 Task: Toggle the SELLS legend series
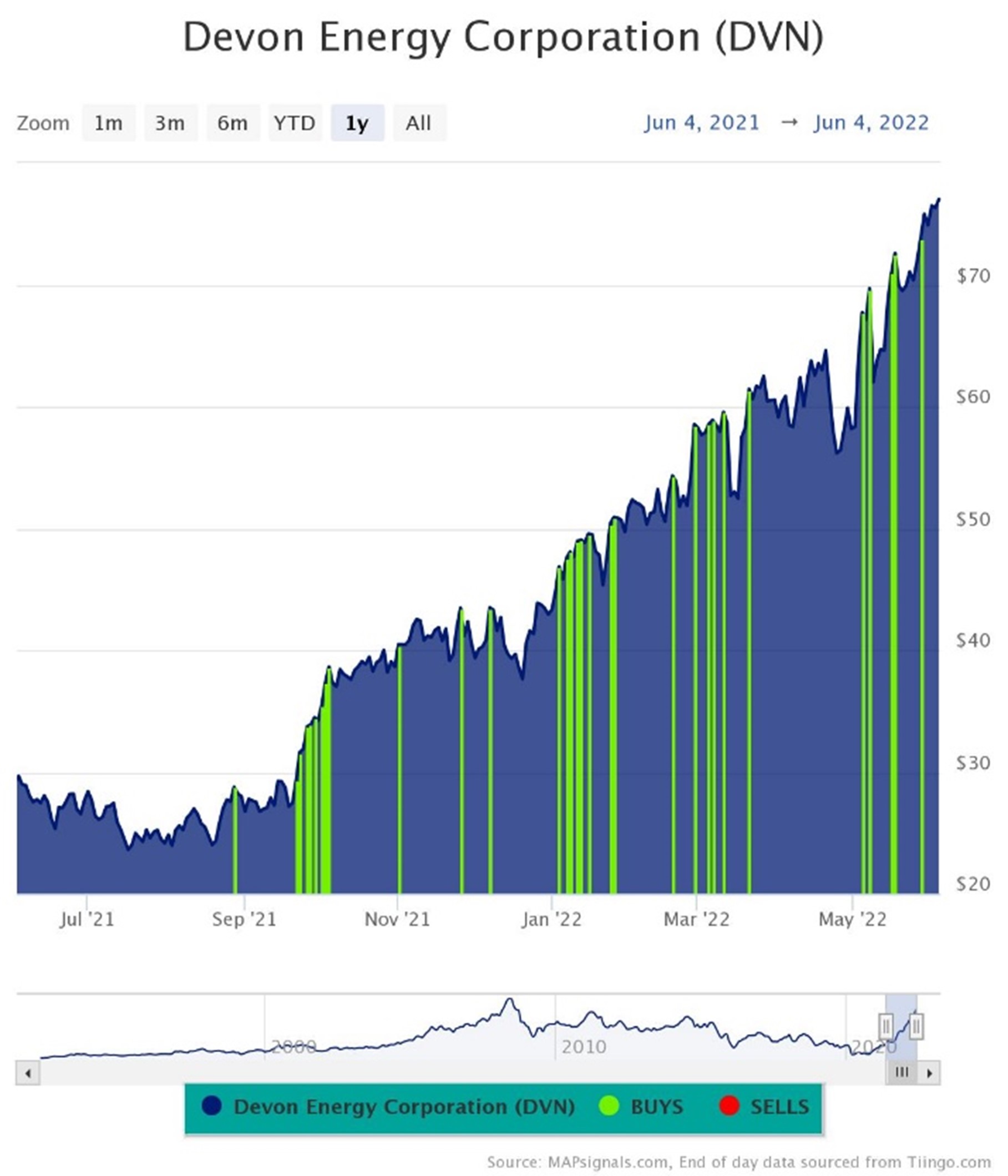coord(763,1107)
